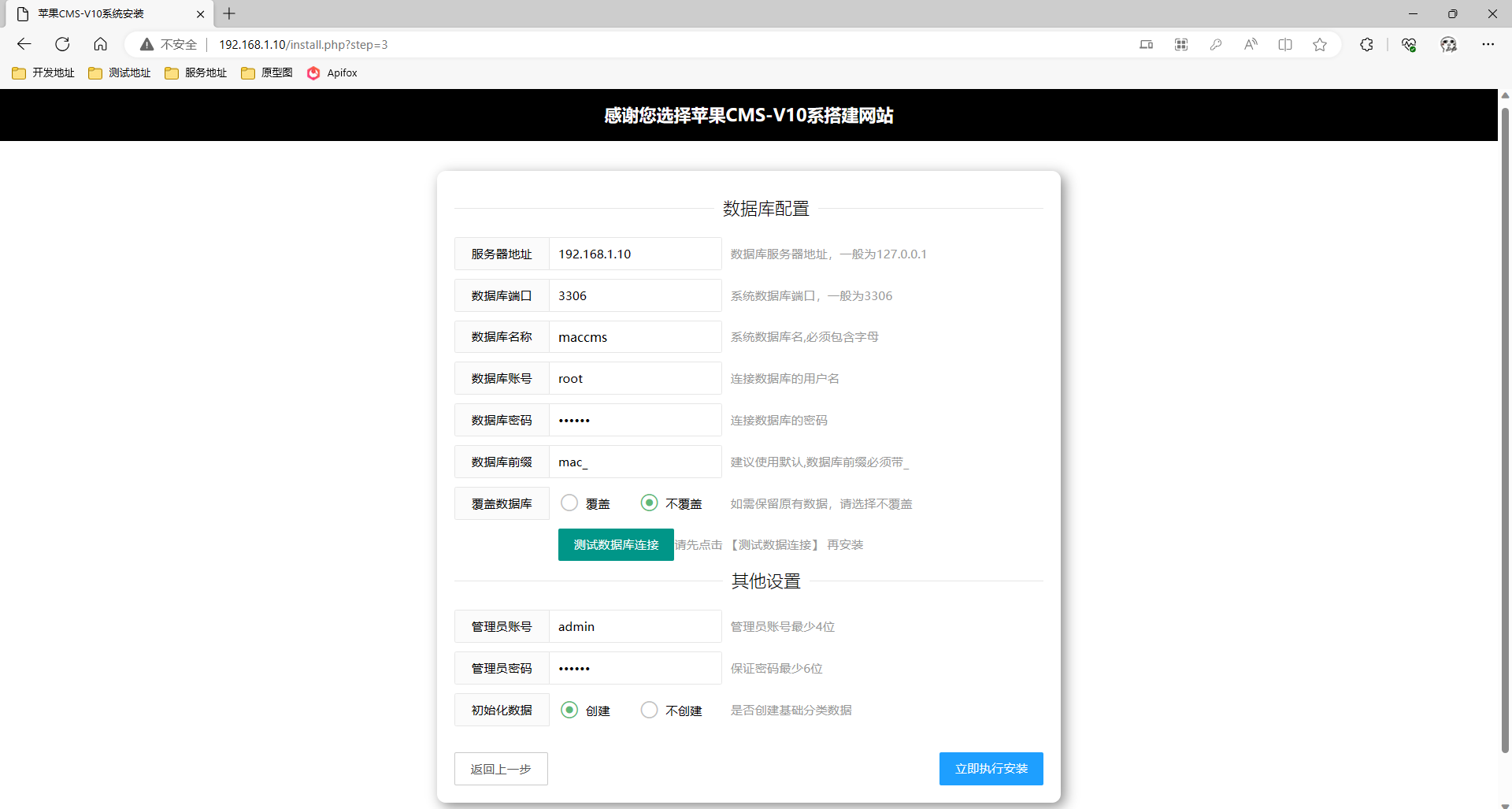The height and width of the screenshot is (809, 1512).
Task: Click the page vertical scrollbar
Action: tap(1505, 429)
